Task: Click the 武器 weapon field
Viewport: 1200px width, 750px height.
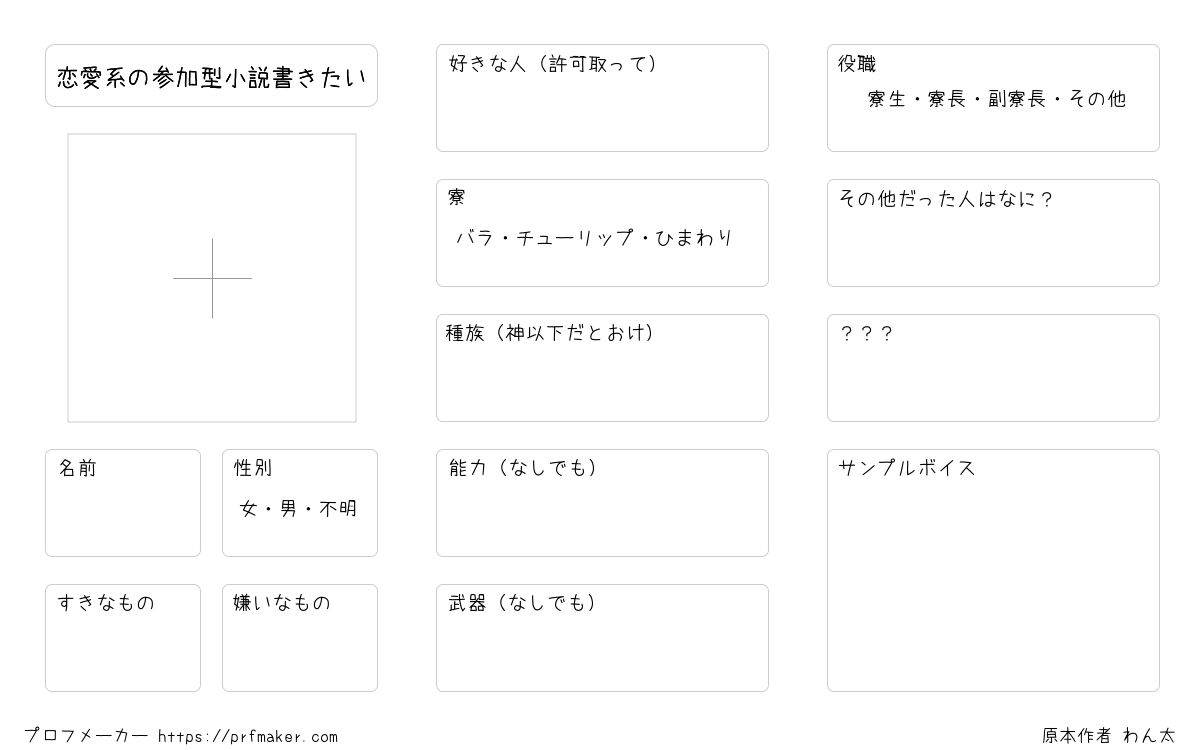Action: [602, 638]
